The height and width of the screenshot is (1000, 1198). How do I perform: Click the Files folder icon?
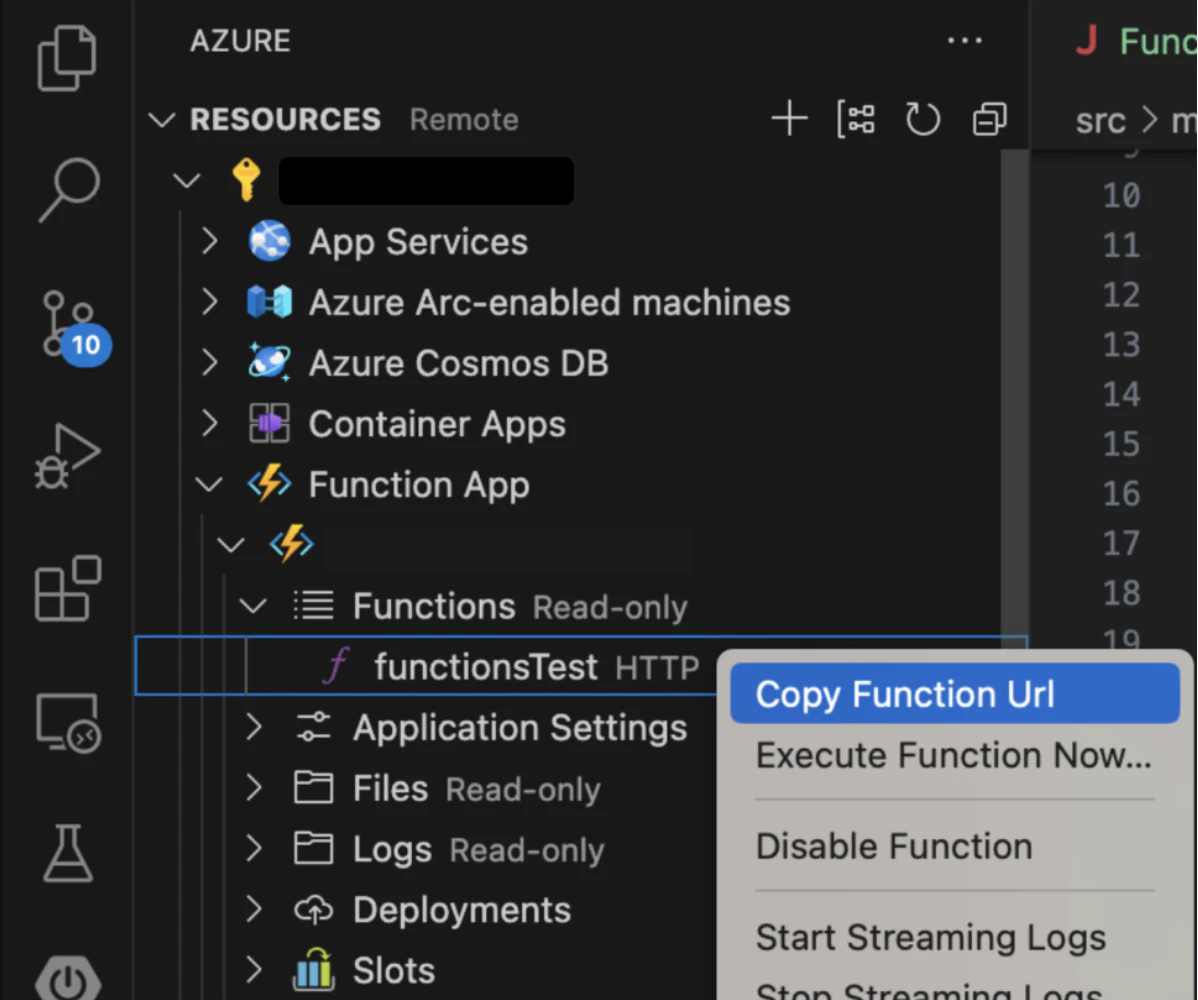[313, 788]
